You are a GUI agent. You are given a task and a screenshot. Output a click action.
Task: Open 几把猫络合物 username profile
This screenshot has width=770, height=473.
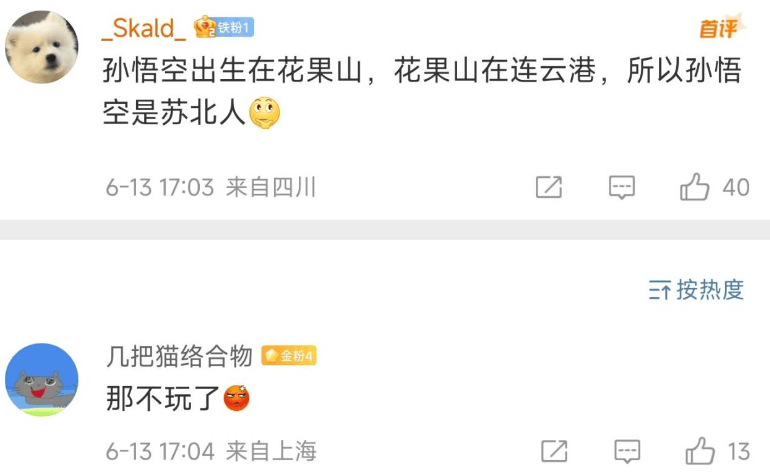click(x=179, y=356)
